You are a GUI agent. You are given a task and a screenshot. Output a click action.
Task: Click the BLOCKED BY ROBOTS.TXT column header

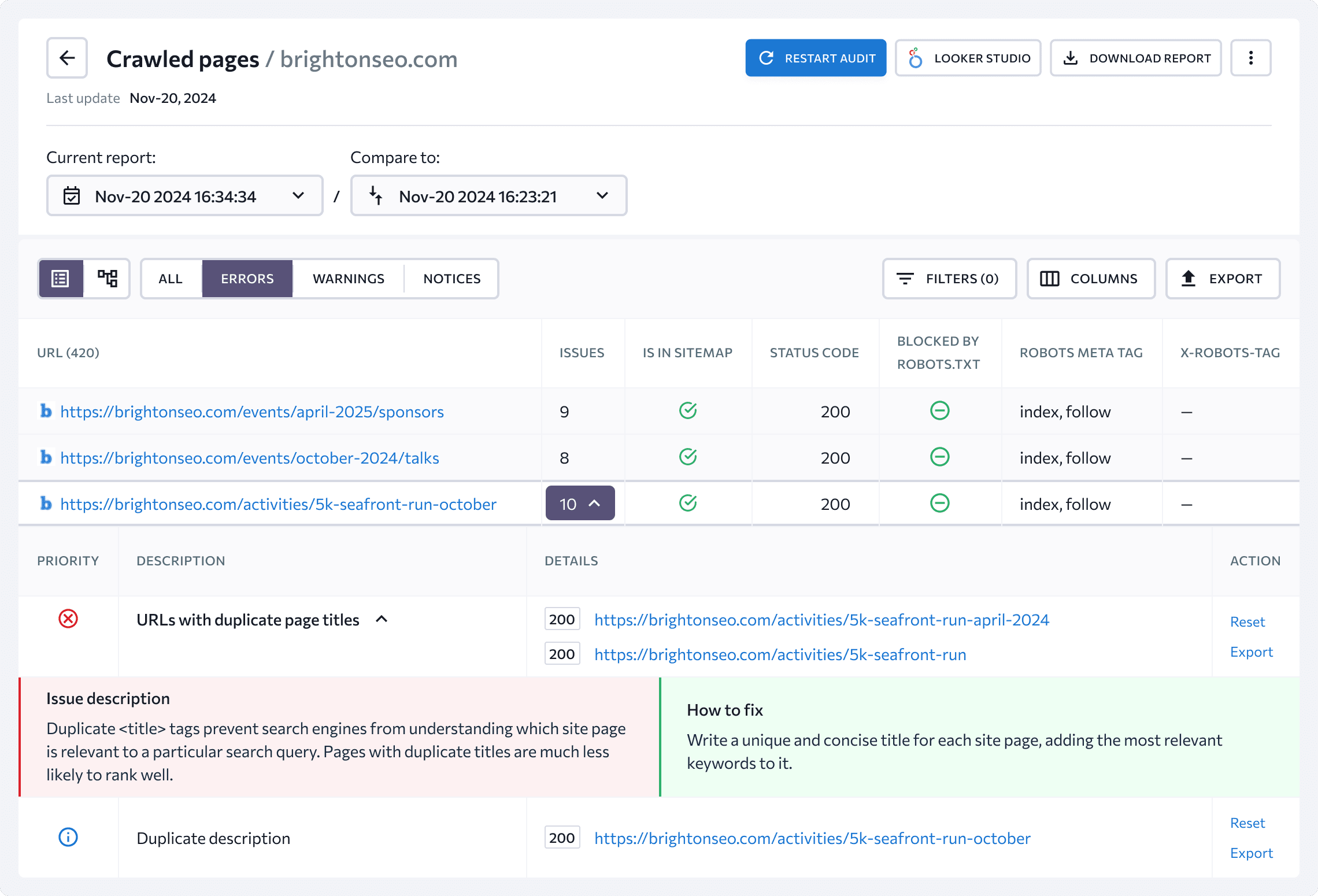tap(939, 353)
